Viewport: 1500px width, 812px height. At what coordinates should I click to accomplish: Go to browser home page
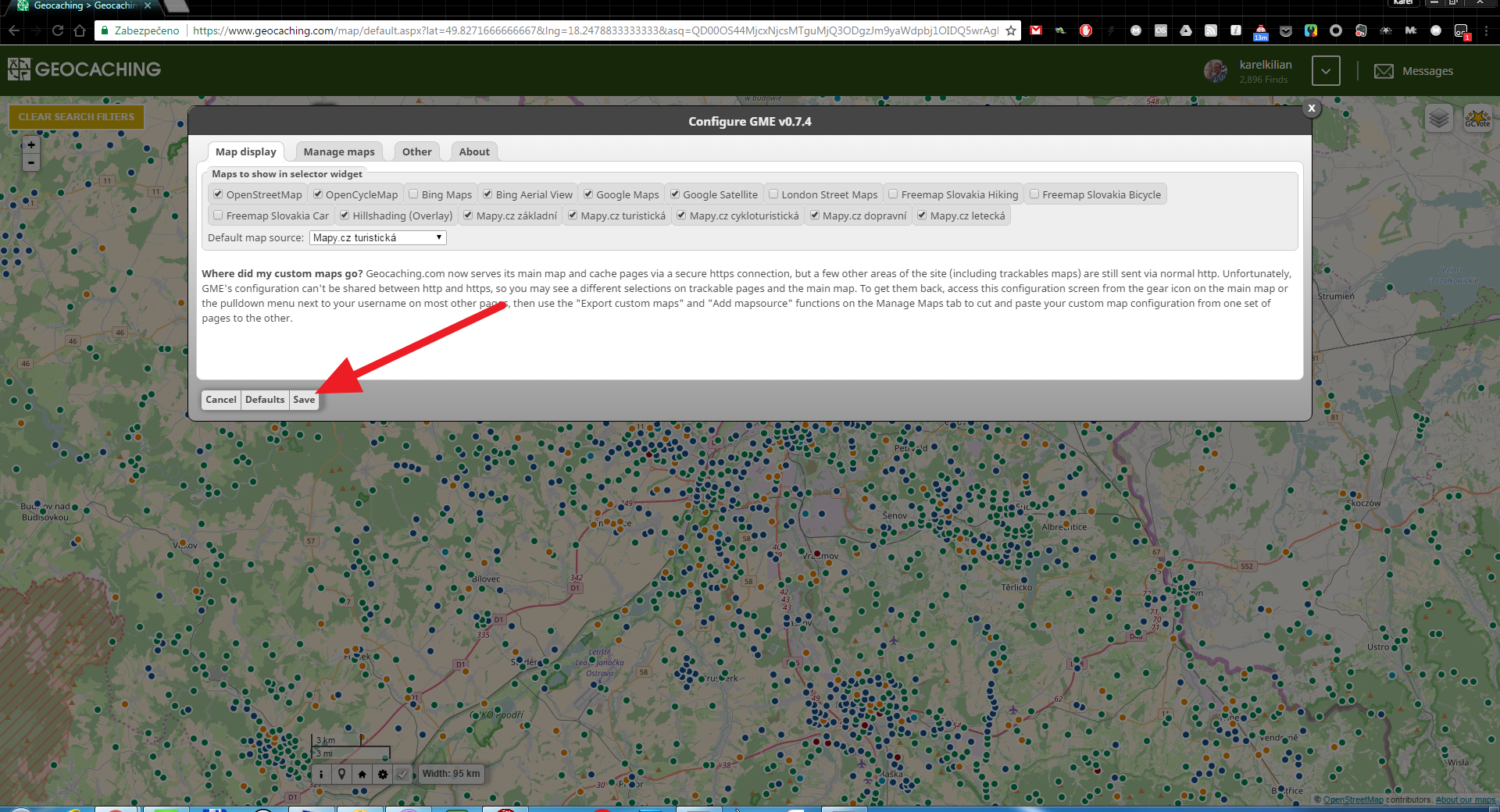80,30
